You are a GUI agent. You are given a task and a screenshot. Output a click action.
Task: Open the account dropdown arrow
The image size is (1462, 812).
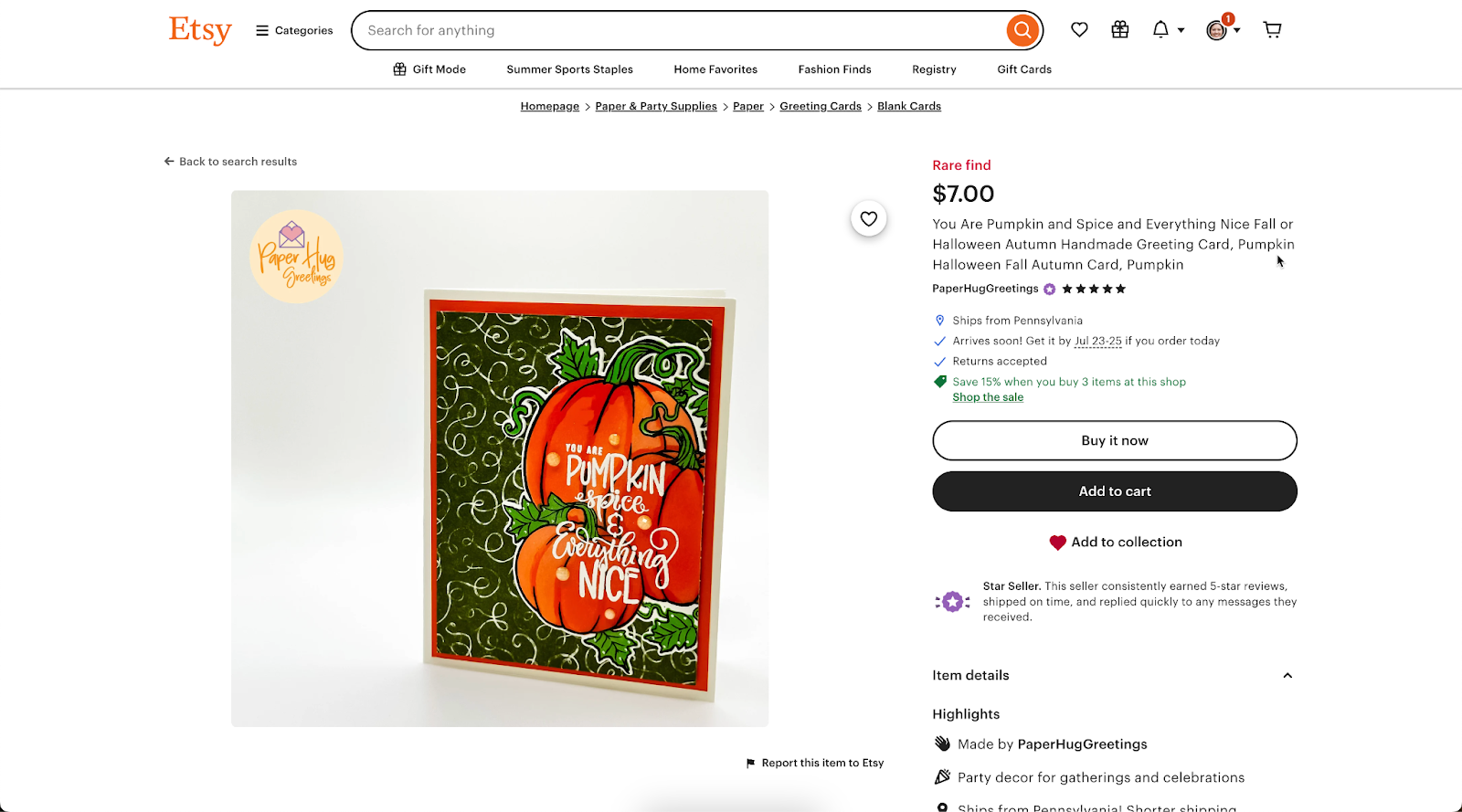pos(1236,29)
